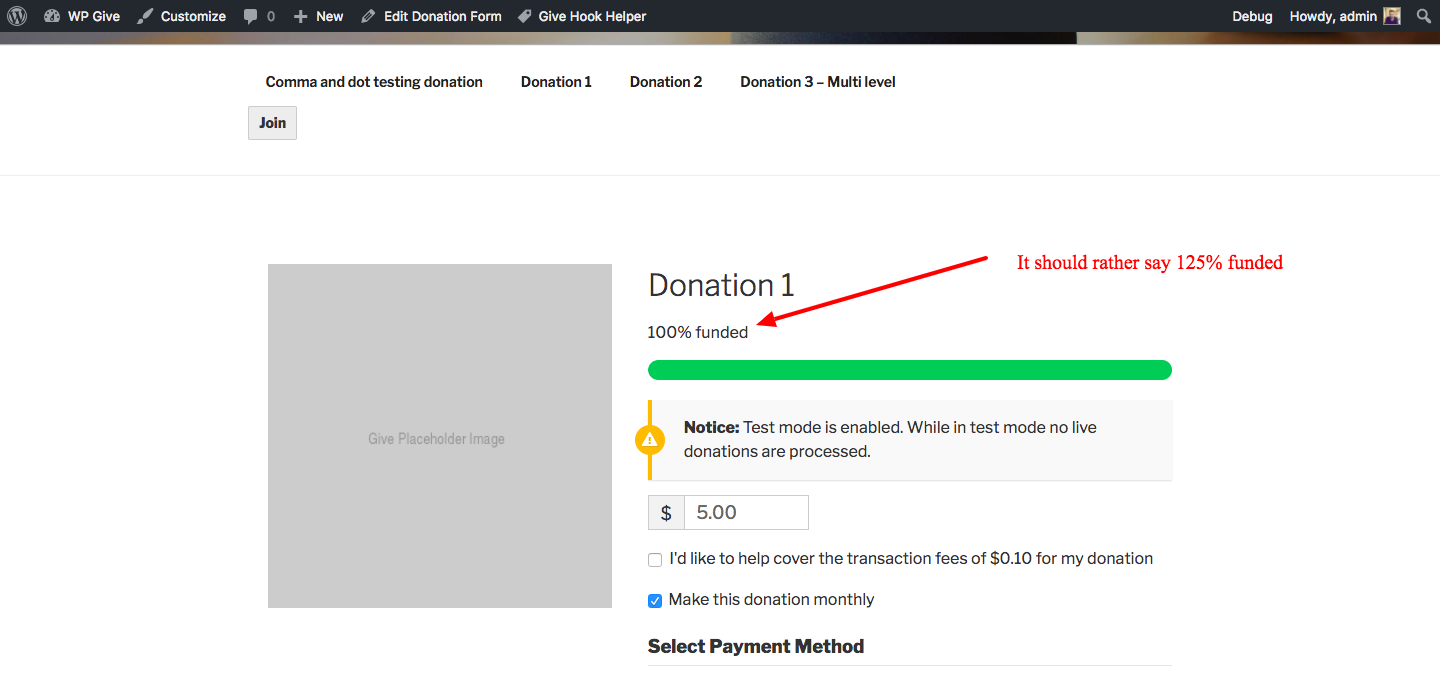Open the Debug admin bar menu
This screenshot has width=1440, height=682.
[1252, 16]
